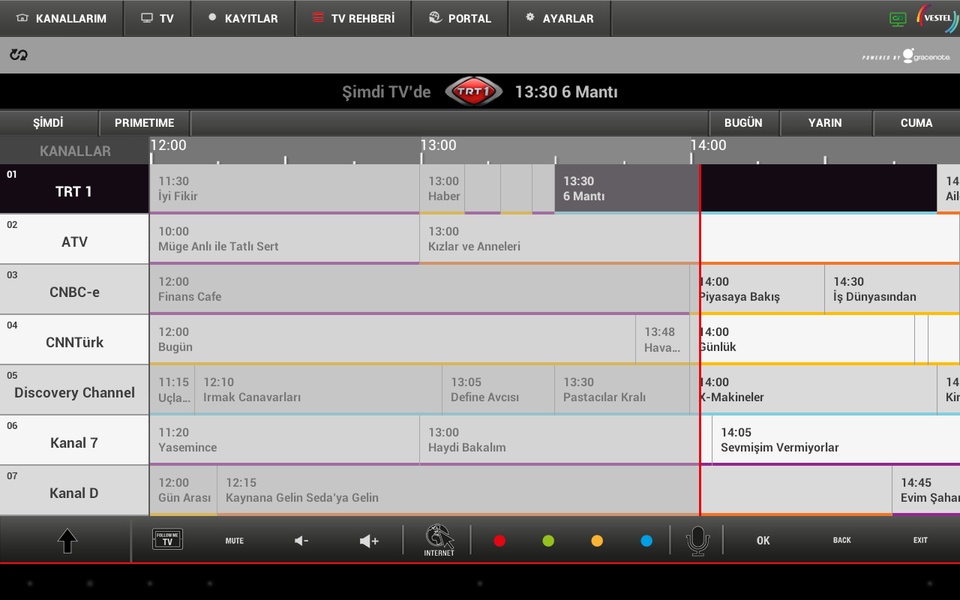Screen dimensions: 960x600
Task: Tap the TRT1 channel logo
Action: 473,92
